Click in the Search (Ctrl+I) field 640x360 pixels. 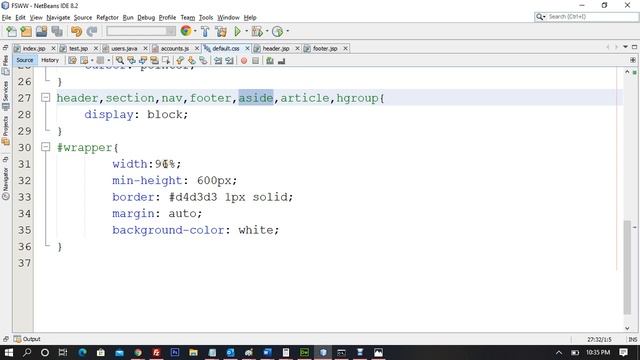(587, 17)
